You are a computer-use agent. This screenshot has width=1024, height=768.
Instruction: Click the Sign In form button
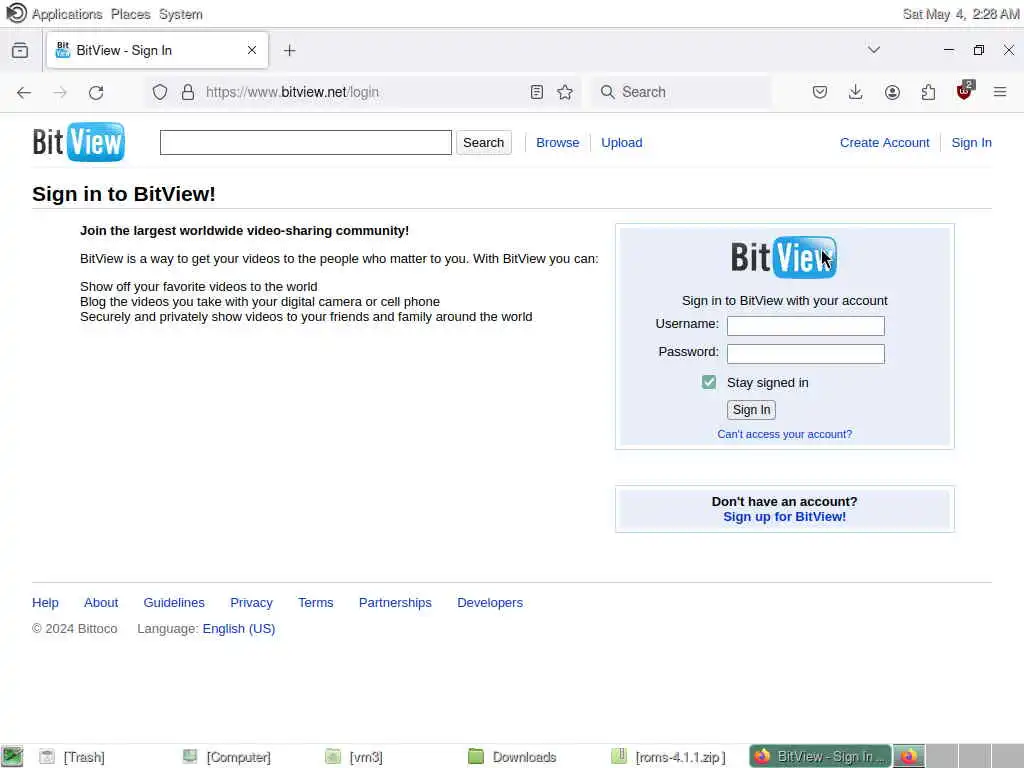point(751,409)
